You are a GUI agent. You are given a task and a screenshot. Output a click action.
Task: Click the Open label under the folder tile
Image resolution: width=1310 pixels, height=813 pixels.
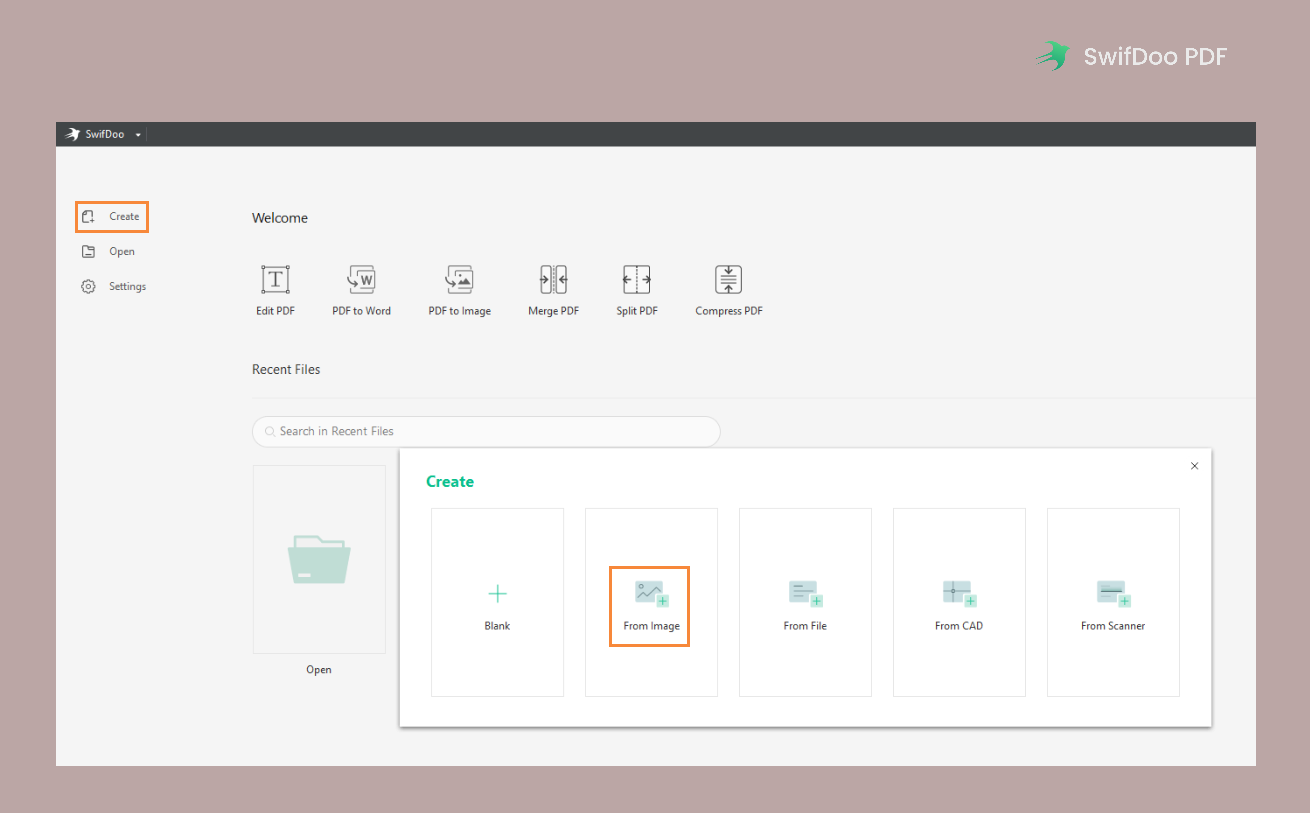tap(319, 670)
